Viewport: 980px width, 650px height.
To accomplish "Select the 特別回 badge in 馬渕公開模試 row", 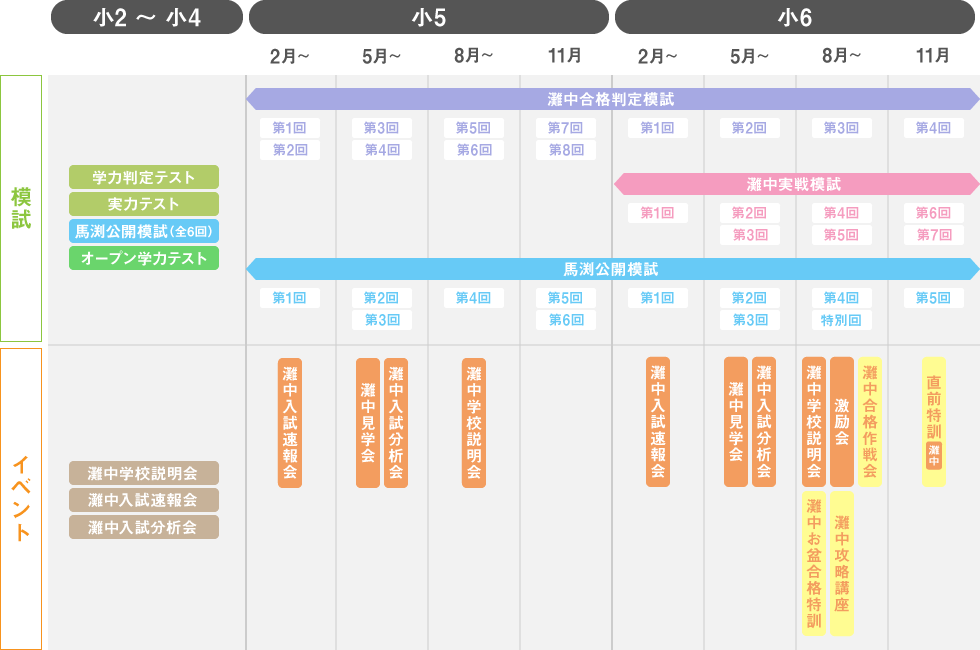I will pos(841,318).
